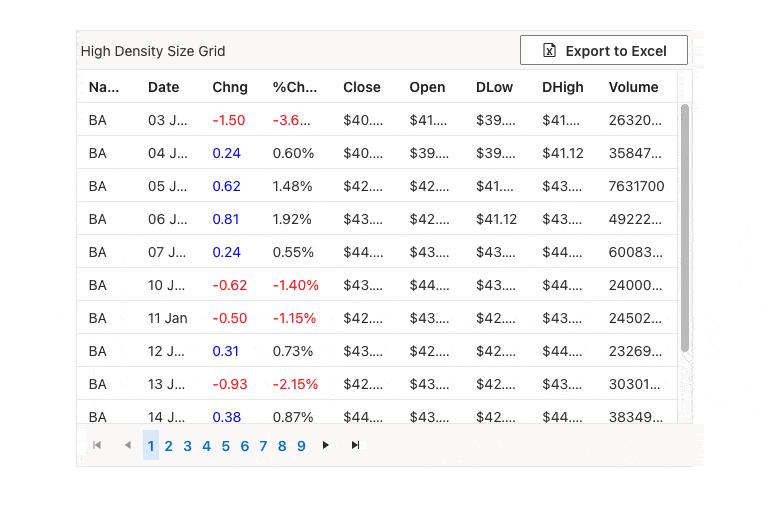Open page 2 in the pager
Viewport: 770px width, 527px height.
click(168, 446)
